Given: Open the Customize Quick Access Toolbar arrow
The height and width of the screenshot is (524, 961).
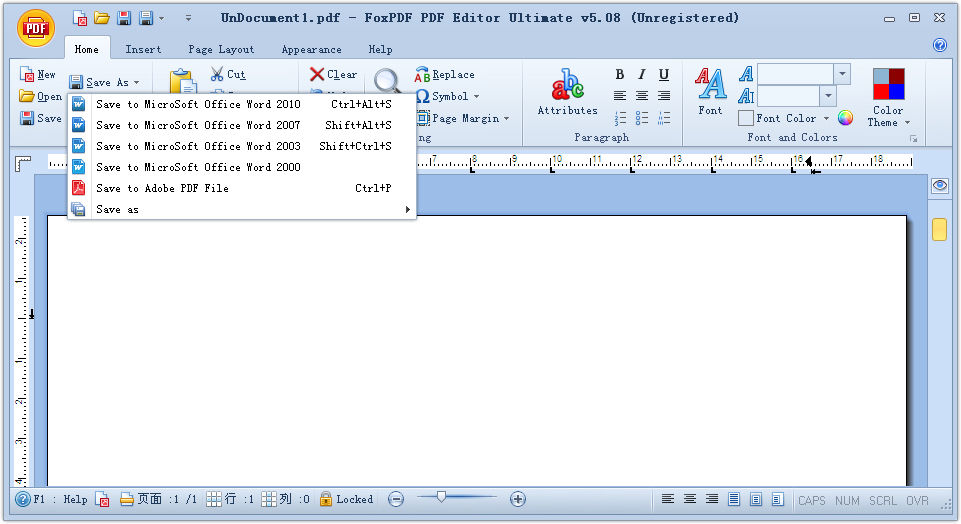Looking at the screenshot, I should tap(188, 18).
